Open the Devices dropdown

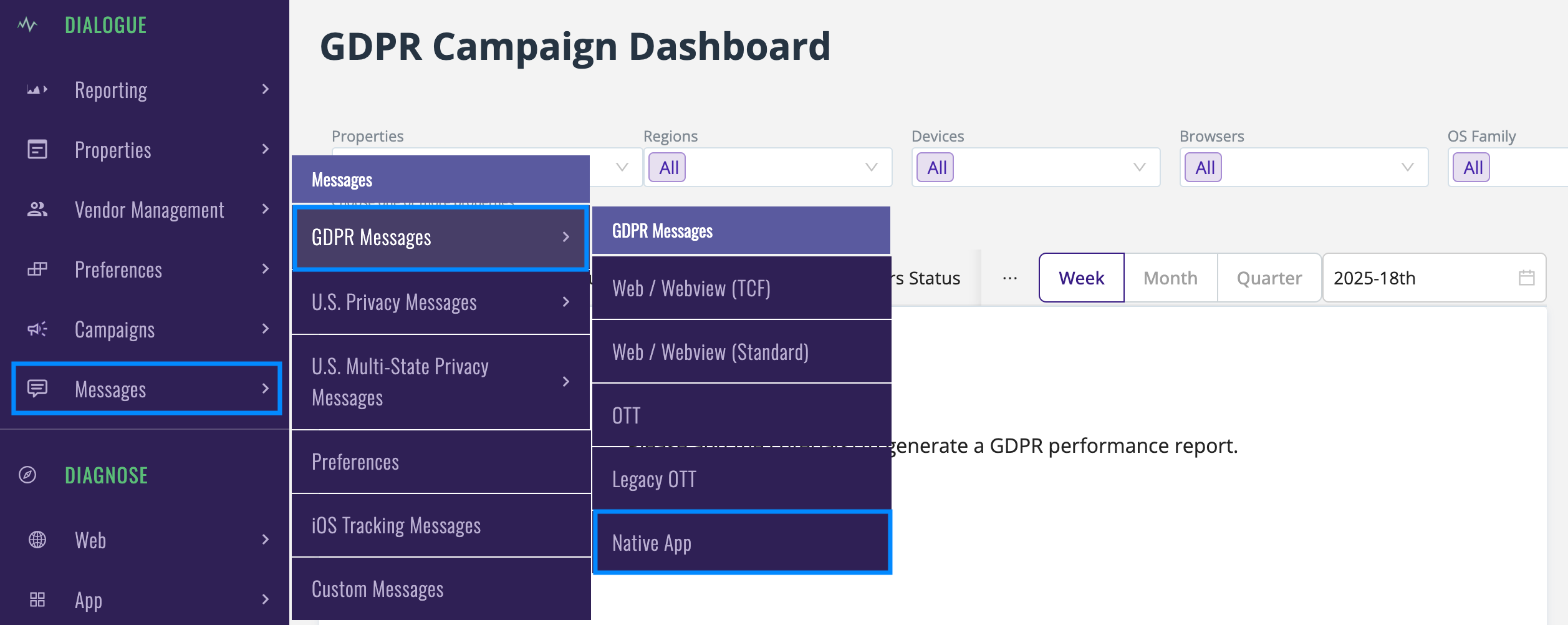pyautogui.click(x=1036, y=167)
